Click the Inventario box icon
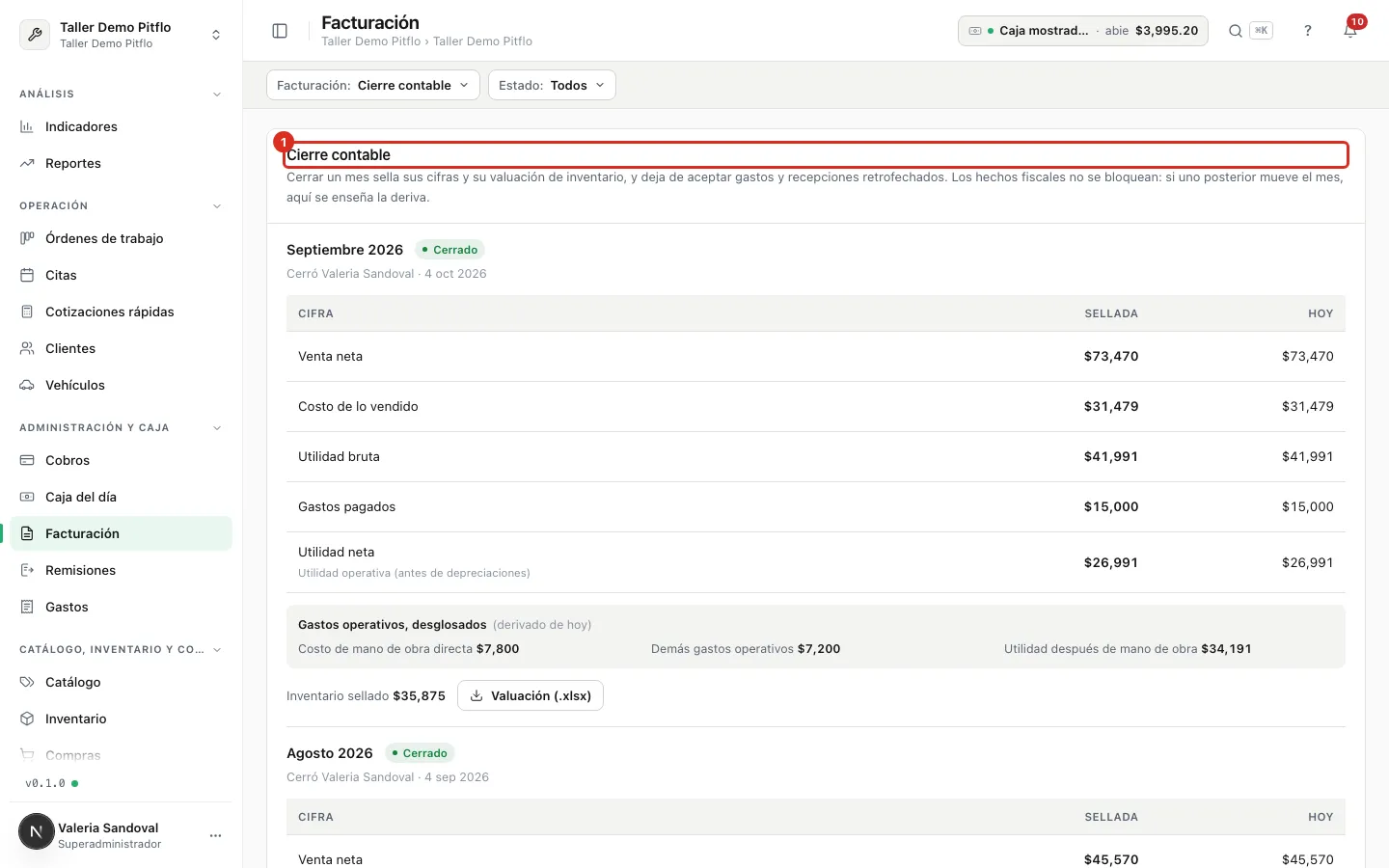Screen dimensions: 1389x868 tap(27, 719)
